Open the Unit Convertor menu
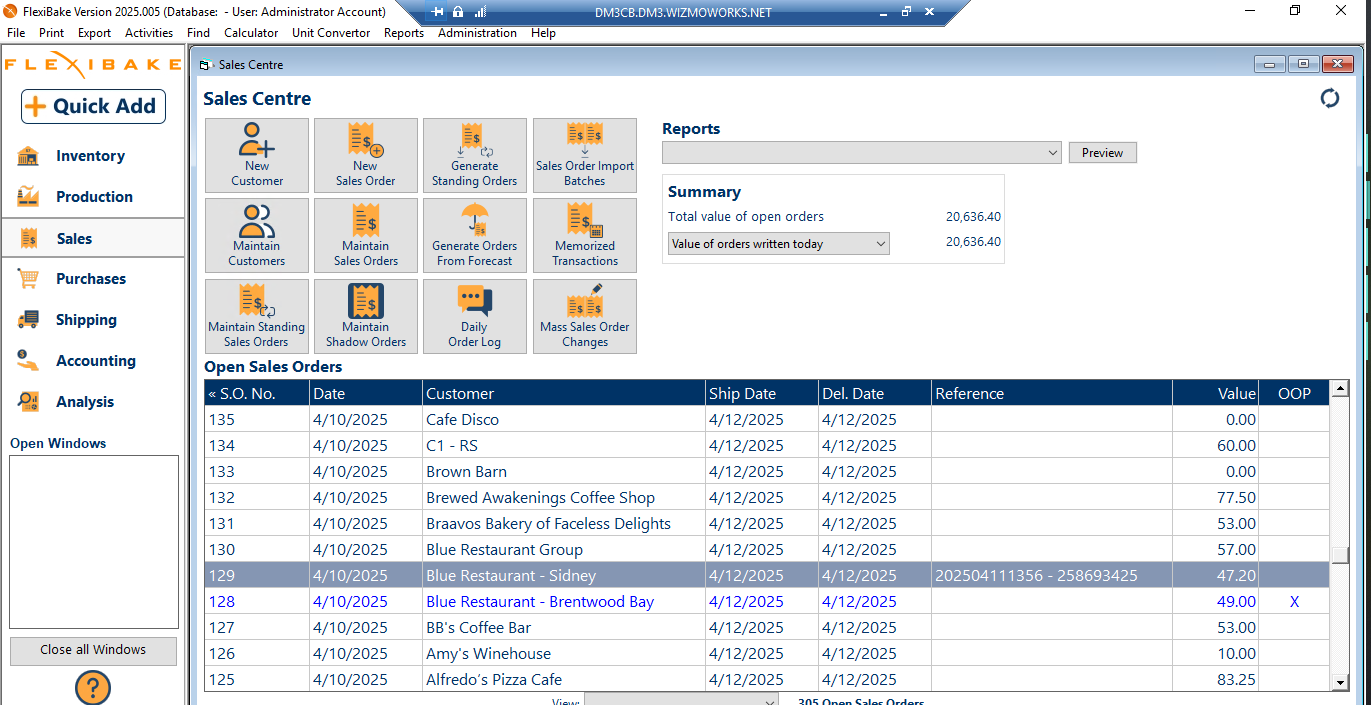Viewport: 1371px width, 705px height. click(x=331, y=33)
